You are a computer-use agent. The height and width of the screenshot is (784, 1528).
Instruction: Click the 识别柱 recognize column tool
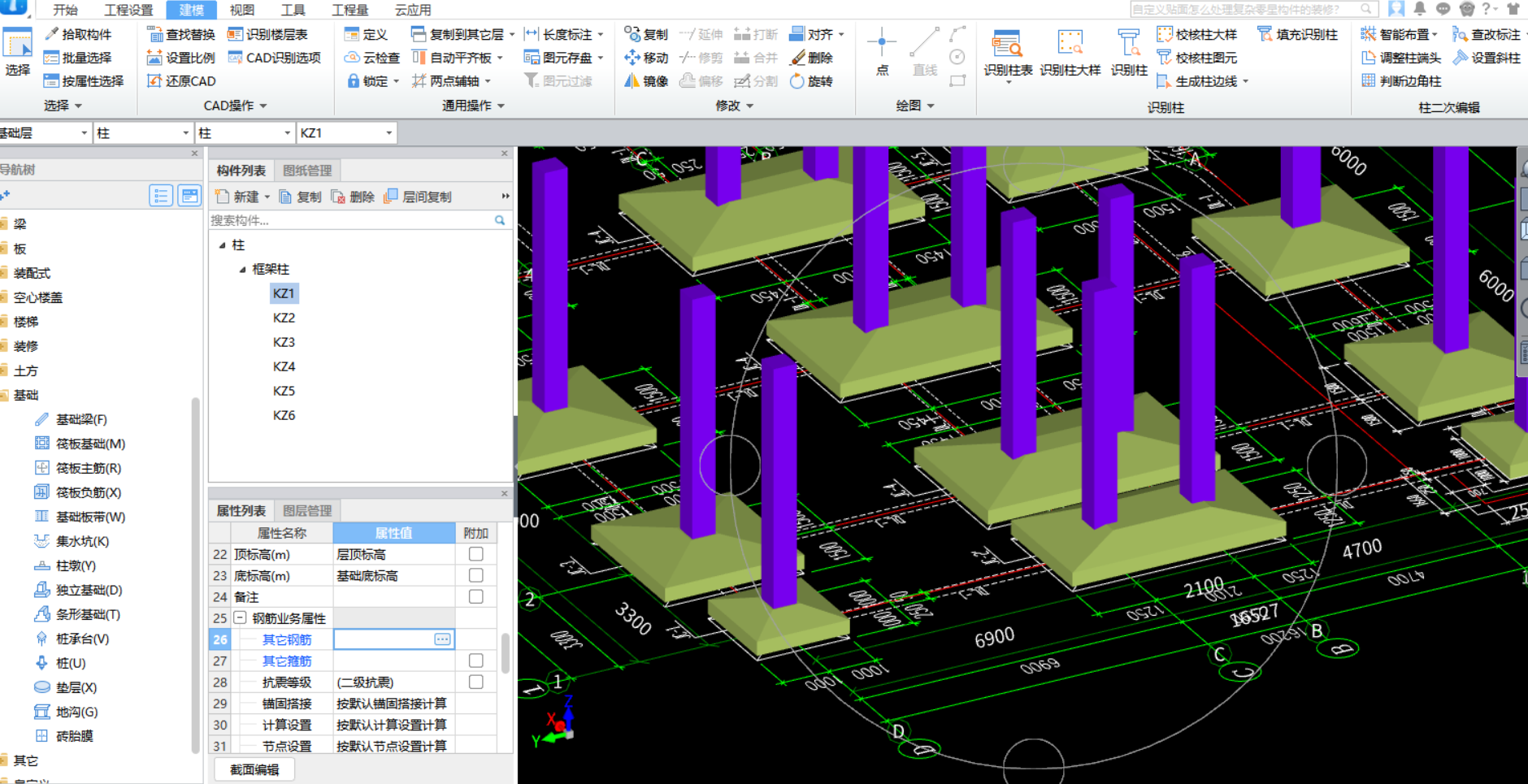coord(1129,53)
